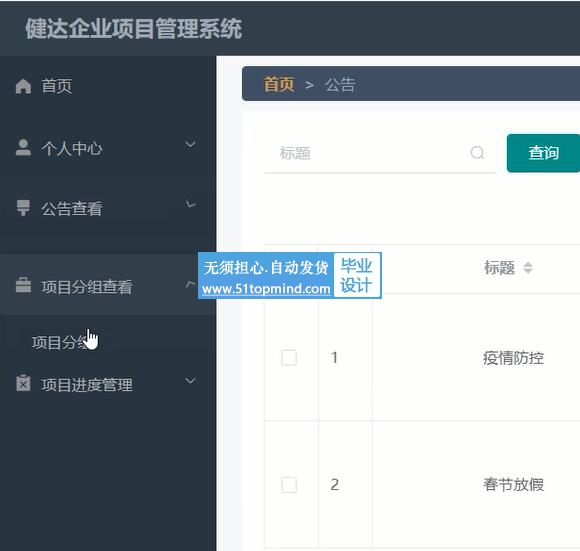
Task: Click the magnifier icon in 标题 search box
Action: [477, 152]
